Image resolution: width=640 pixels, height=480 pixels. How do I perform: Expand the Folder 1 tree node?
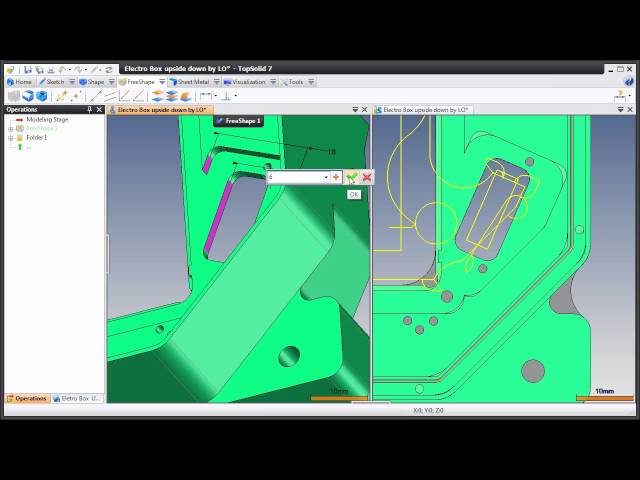click(x=11, y=137)
